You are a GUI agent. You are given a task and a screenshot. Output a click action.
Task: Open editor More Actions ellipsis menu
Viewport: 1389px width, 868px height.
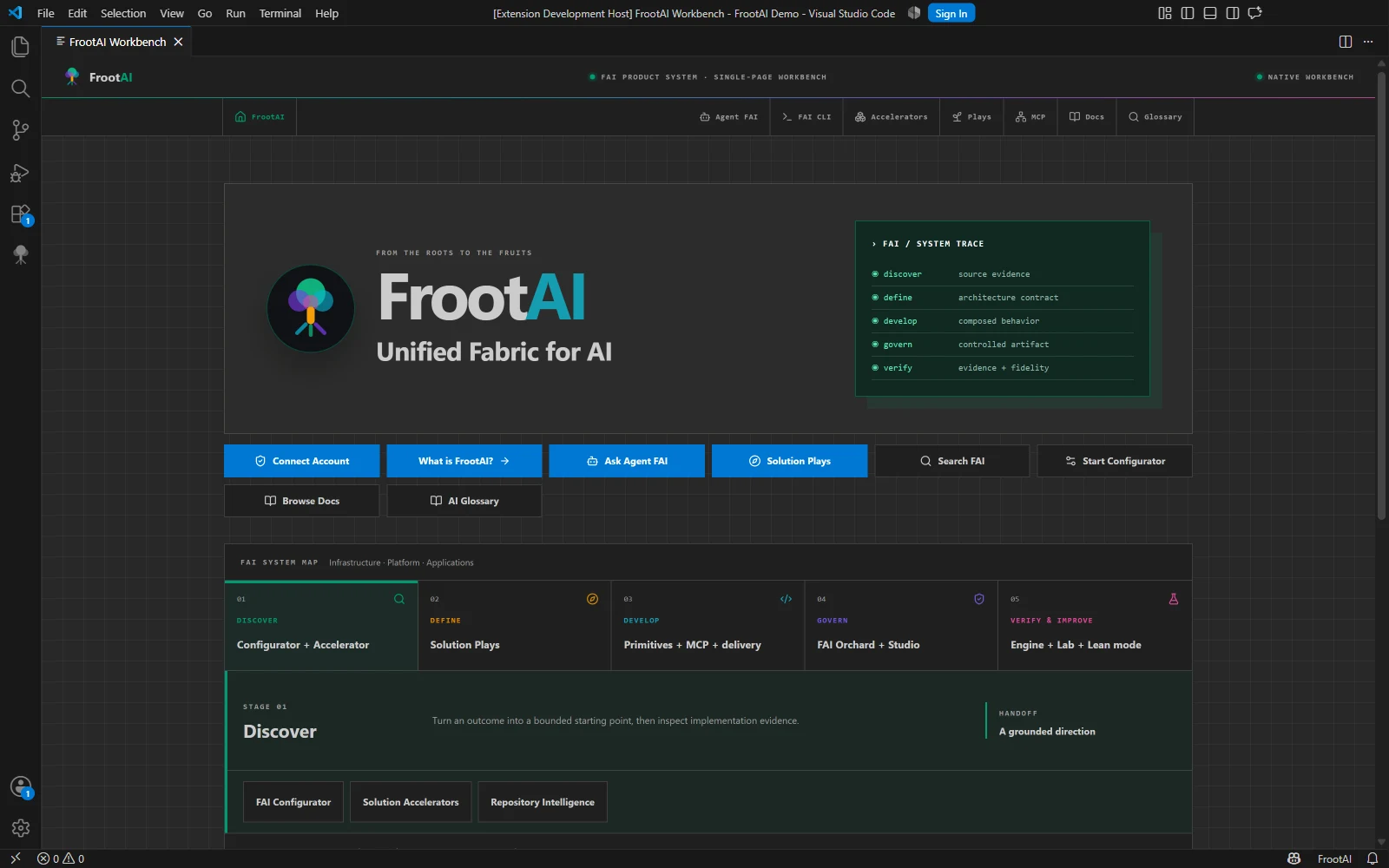coord(1368,42)
